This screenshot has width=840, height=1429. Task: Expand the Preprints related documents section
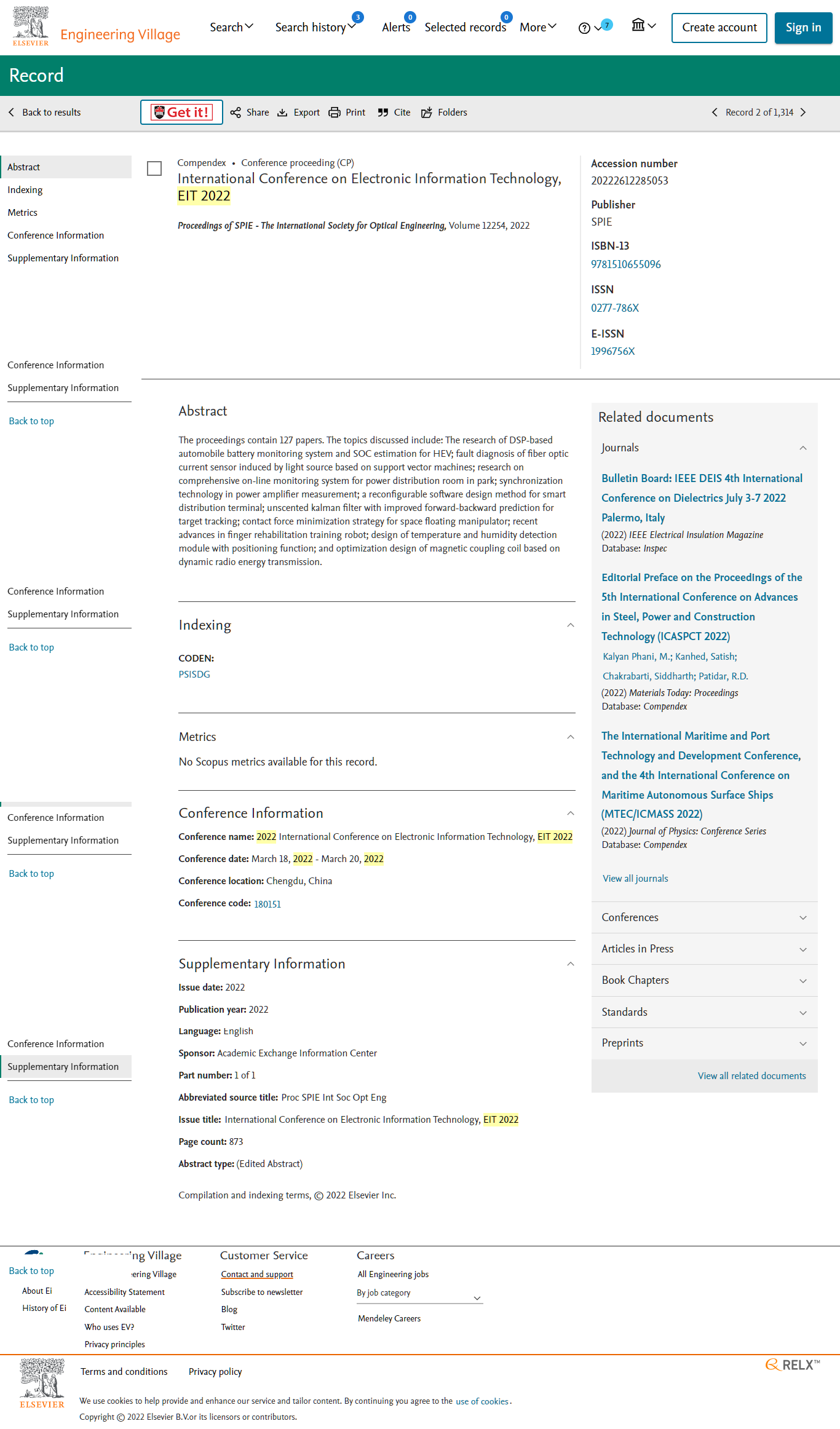802,1043
